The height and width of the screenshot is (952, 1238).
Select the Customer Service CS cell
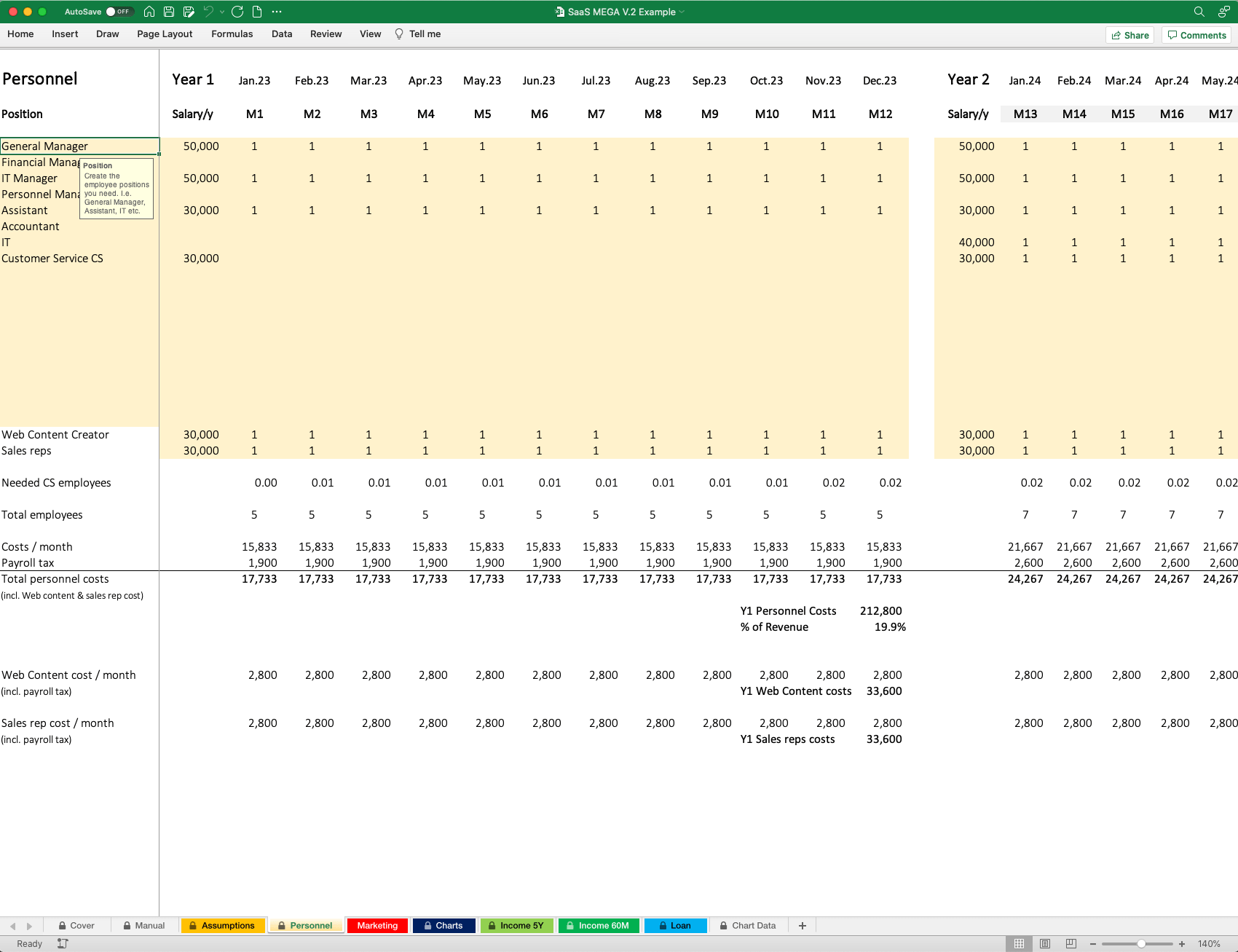tap(79, 259)
